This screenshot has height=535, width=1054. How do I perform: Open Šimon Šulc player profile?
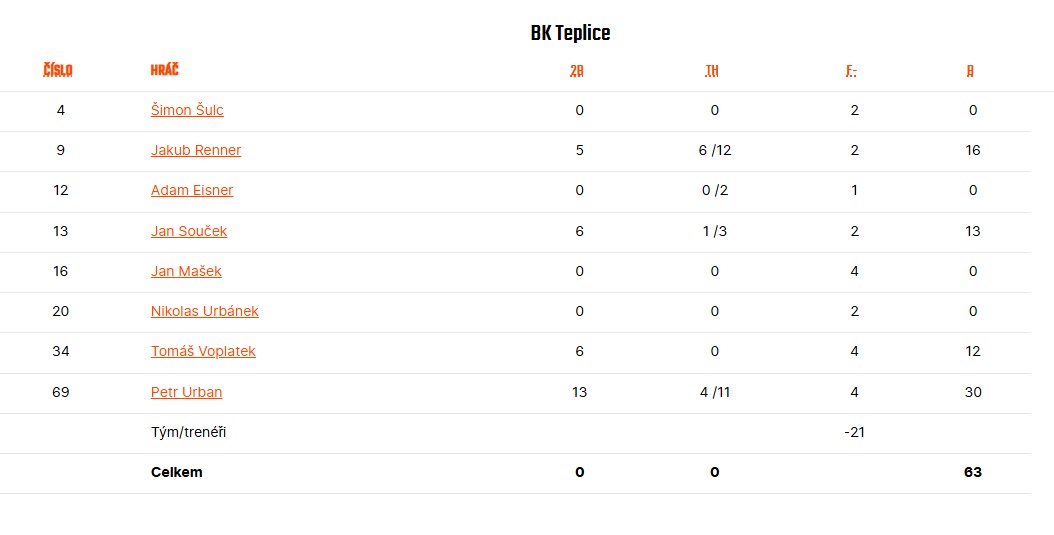[187, 110]
